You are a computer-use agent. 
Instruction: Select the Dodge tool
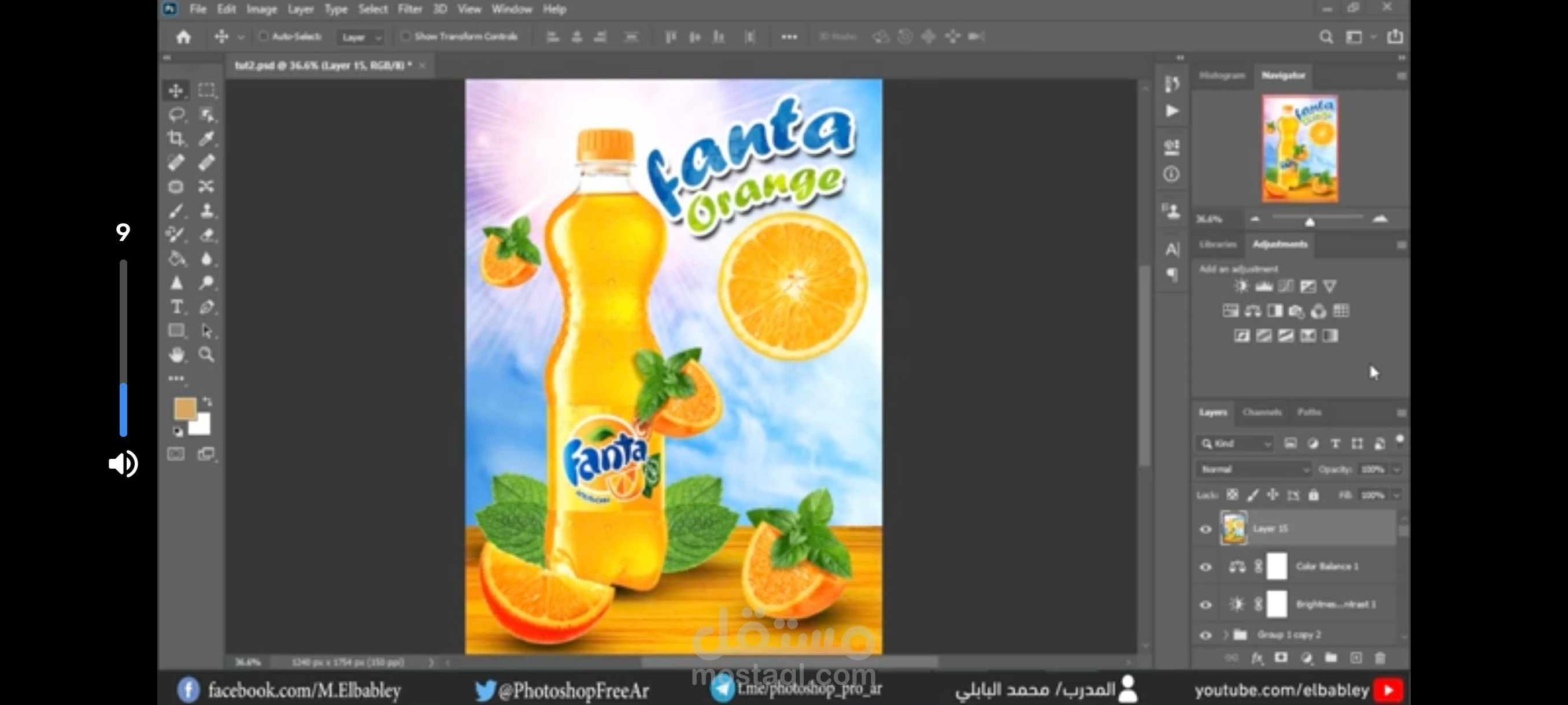(206, 283)
